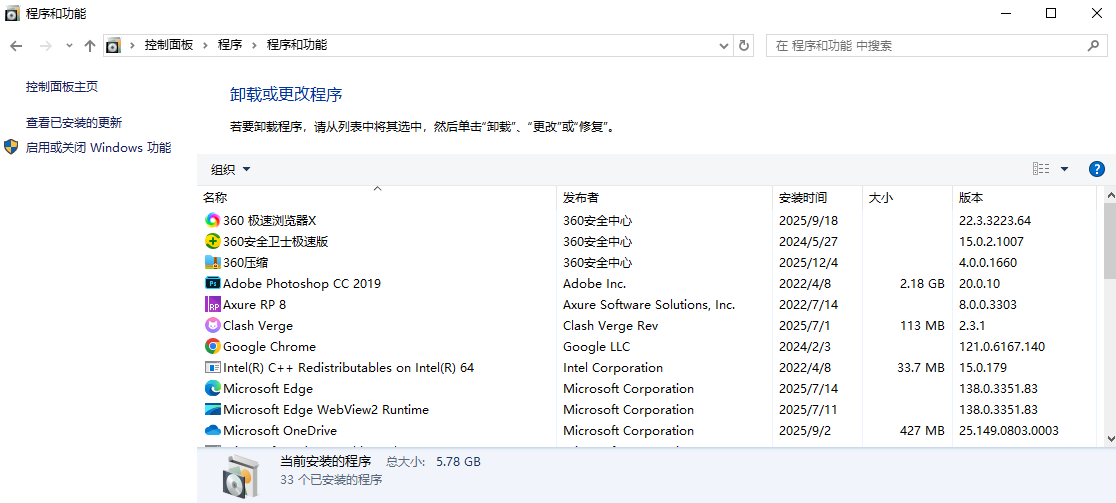
Task: Click the view layout icon
Action: (1041, 169)
